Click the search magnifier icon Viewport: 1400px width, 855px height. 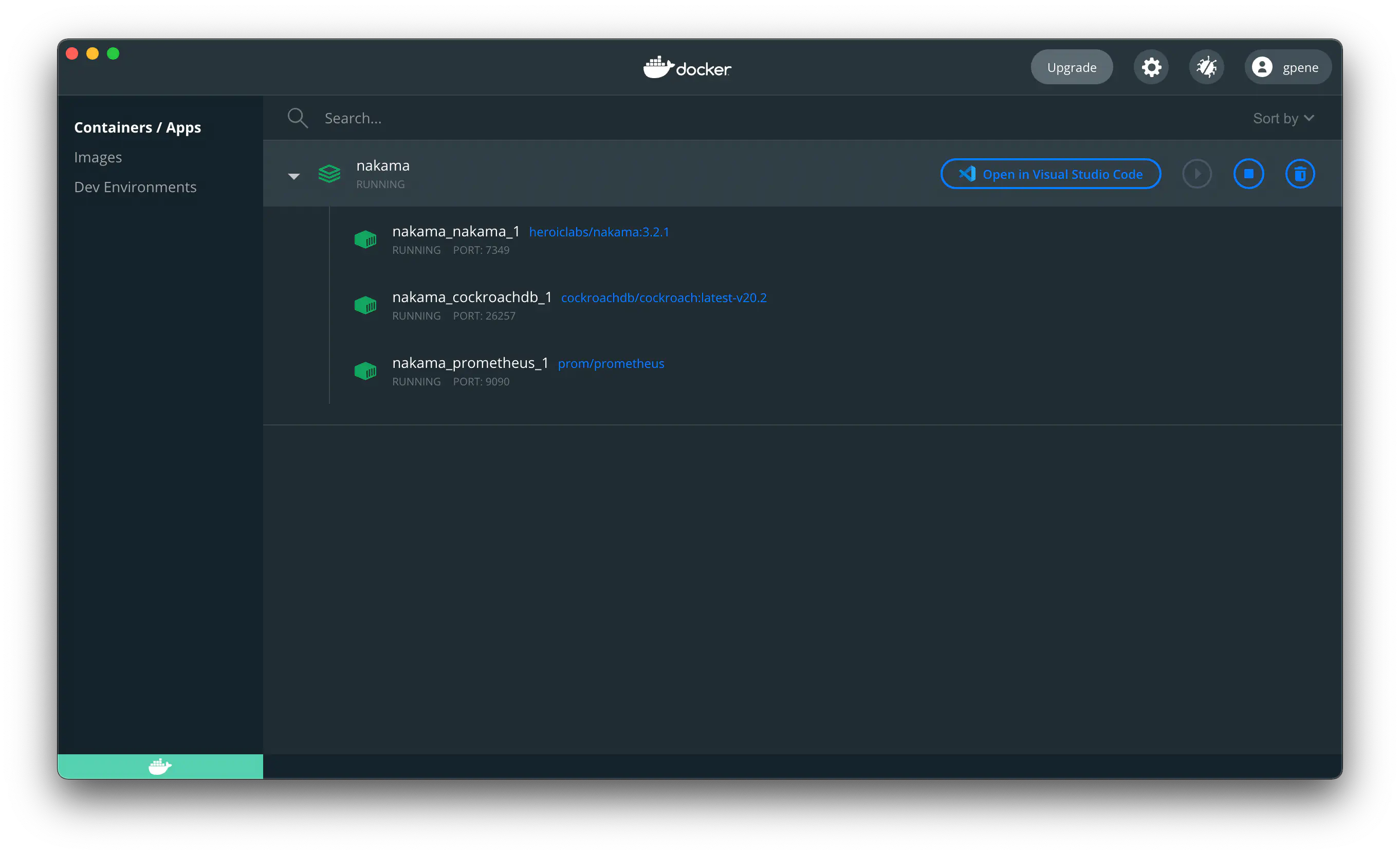point(297,118)
